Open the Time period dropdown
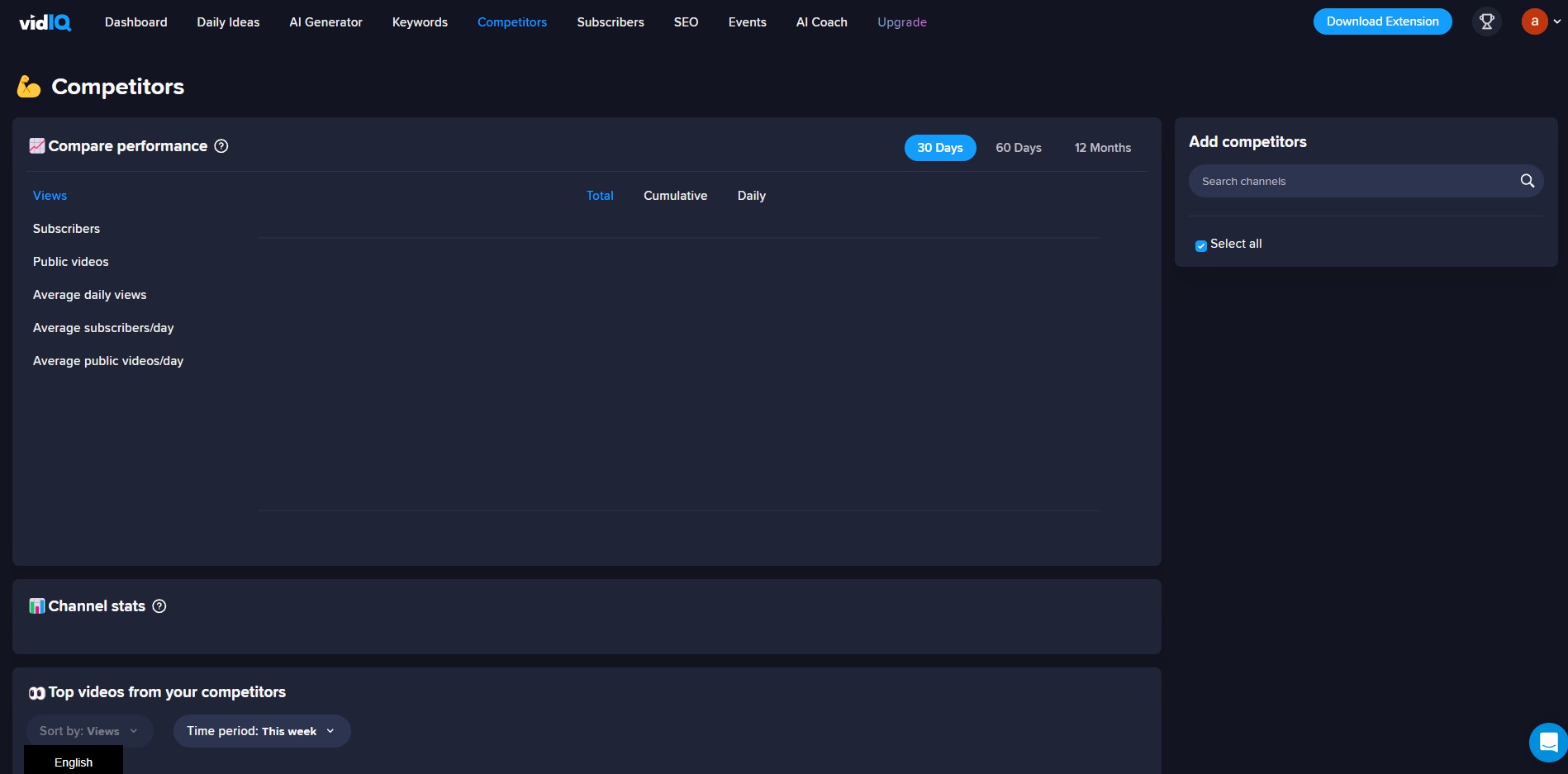 (262, 731)
